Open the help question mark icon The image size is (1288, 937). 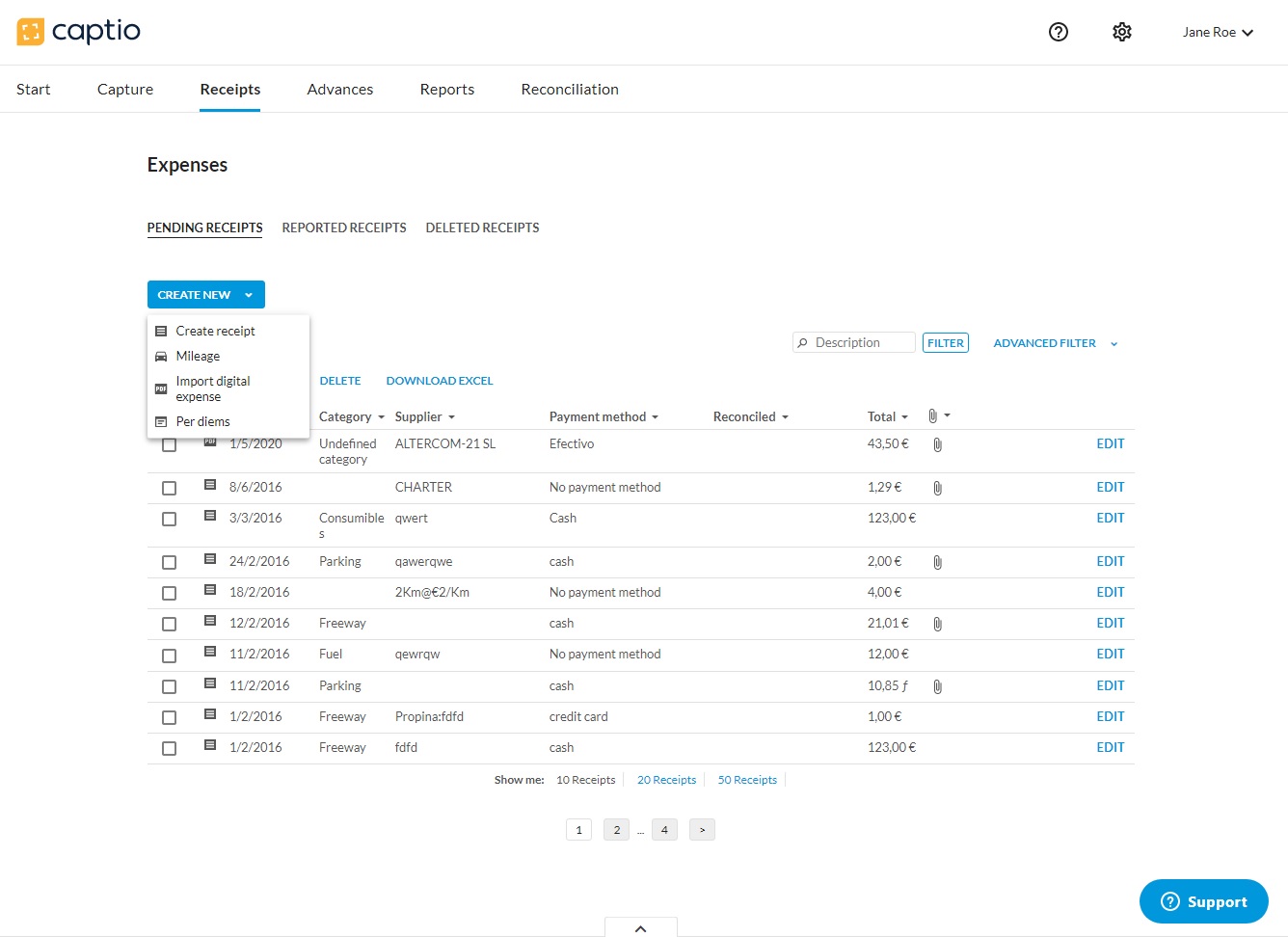click(1058, 32)
